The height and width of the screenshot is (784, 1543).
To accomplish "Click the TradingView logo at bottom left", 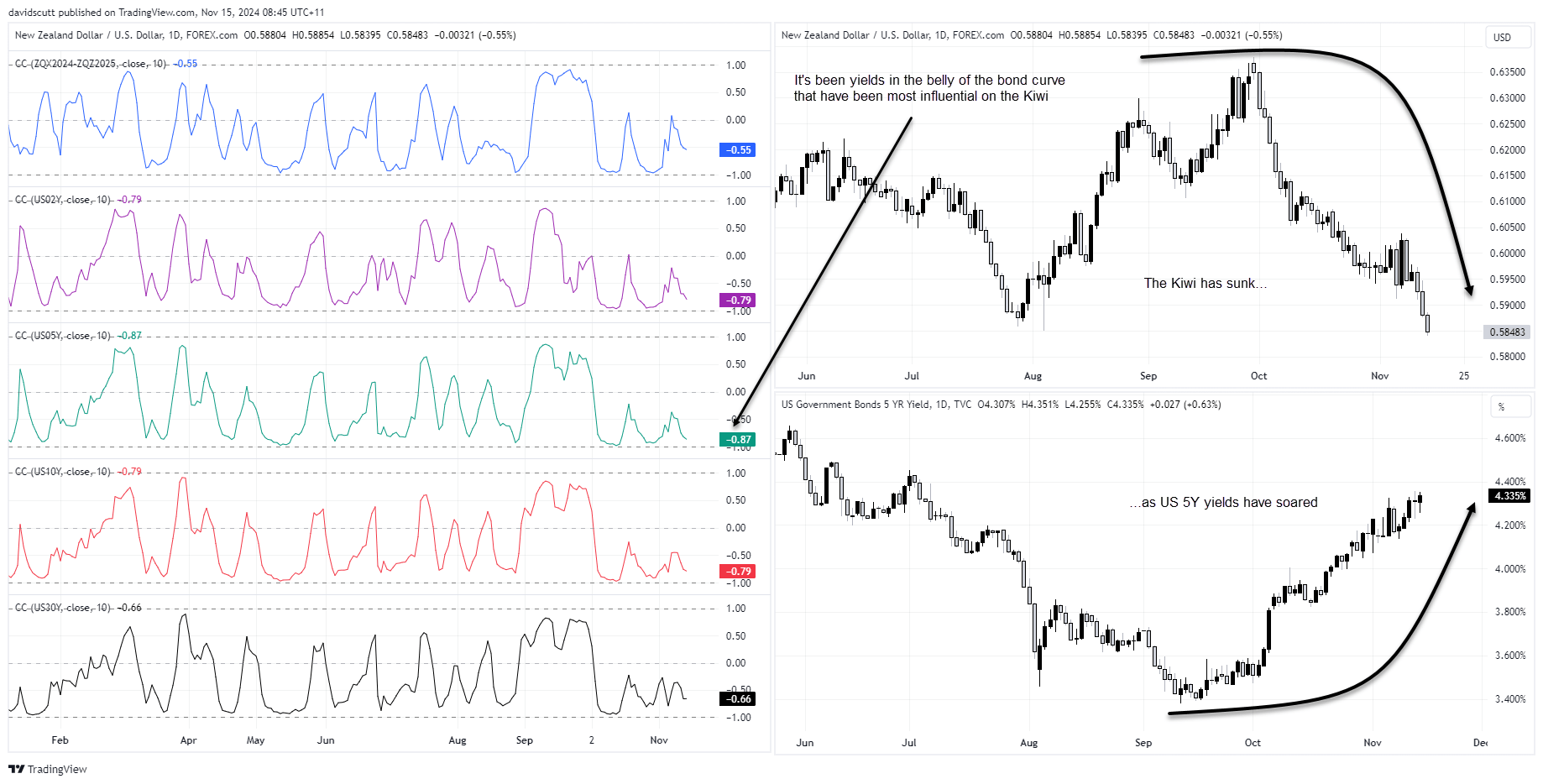I will [48, 769].
